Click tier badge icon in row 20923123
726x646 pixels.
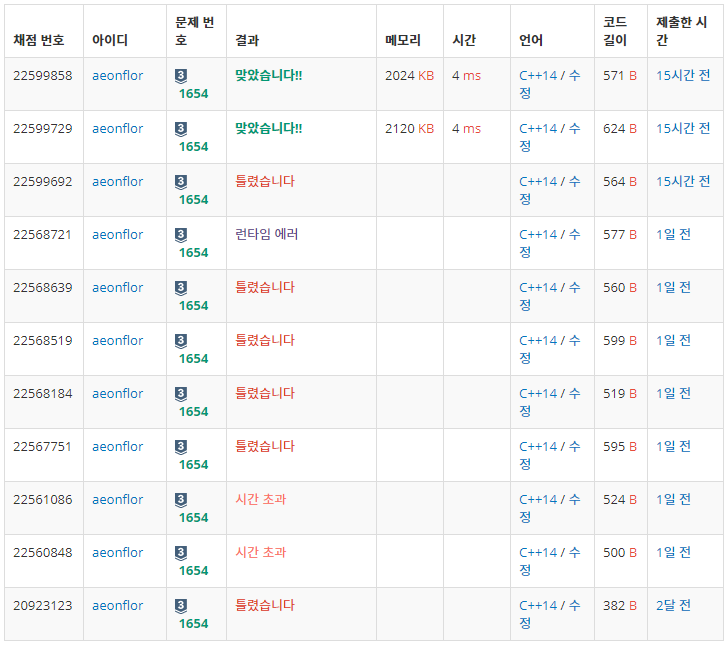(x=181, y=606)
